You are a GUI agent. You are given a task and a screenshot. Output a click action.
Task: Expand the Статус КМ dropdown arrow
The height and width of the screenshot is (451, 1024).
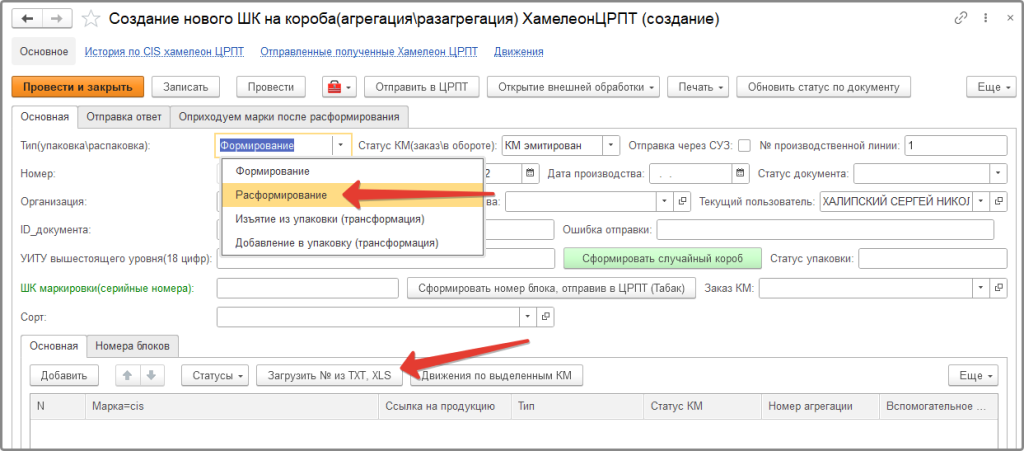[611, 145]
